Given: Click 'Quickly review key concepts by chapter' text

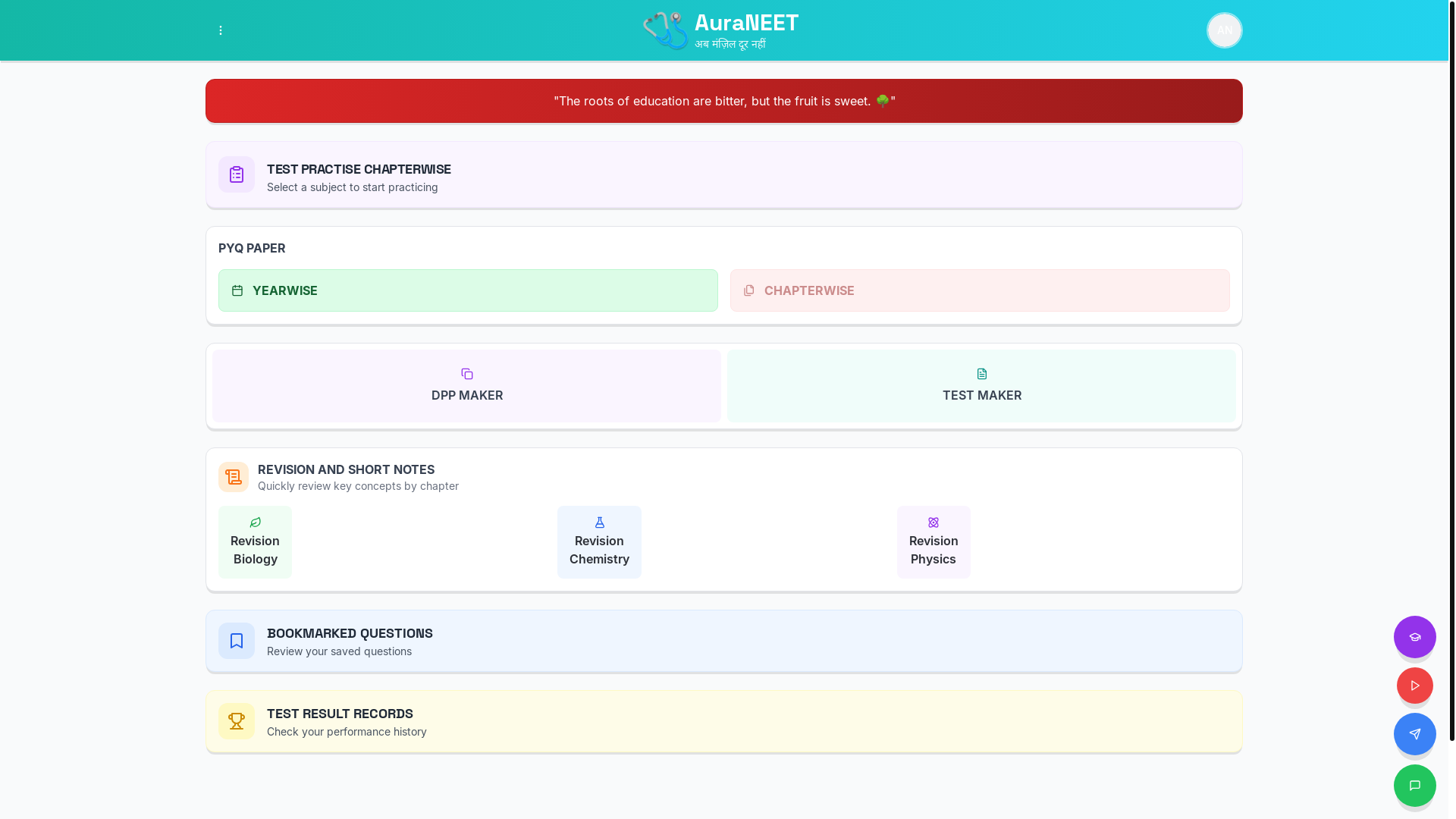Looking at the screenshot, I should coord(358,486).
